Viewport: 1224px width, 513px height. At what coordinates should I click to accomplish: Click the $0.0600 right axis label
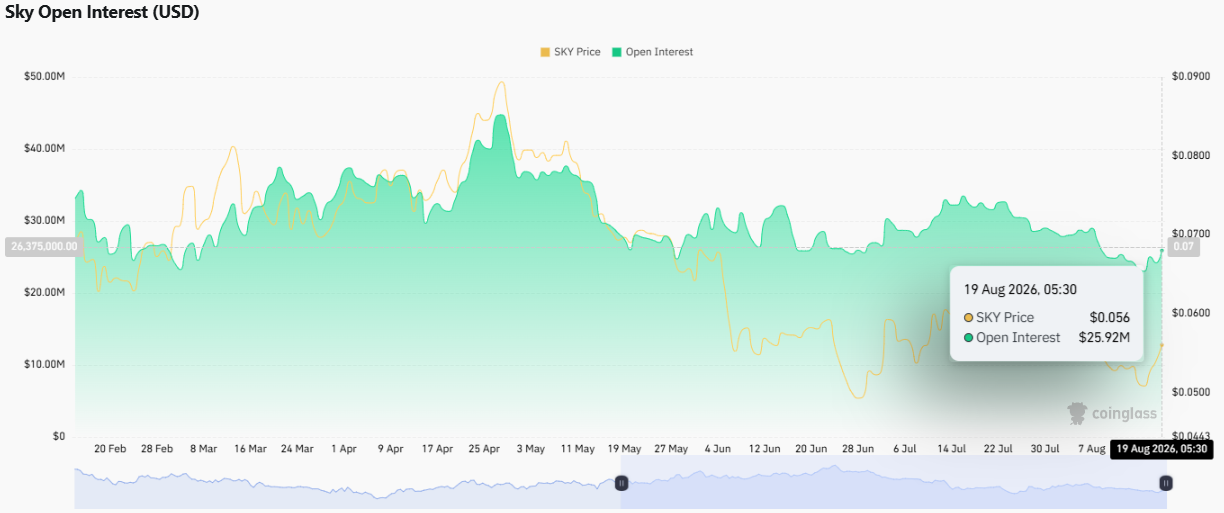tap(1191, 313)
